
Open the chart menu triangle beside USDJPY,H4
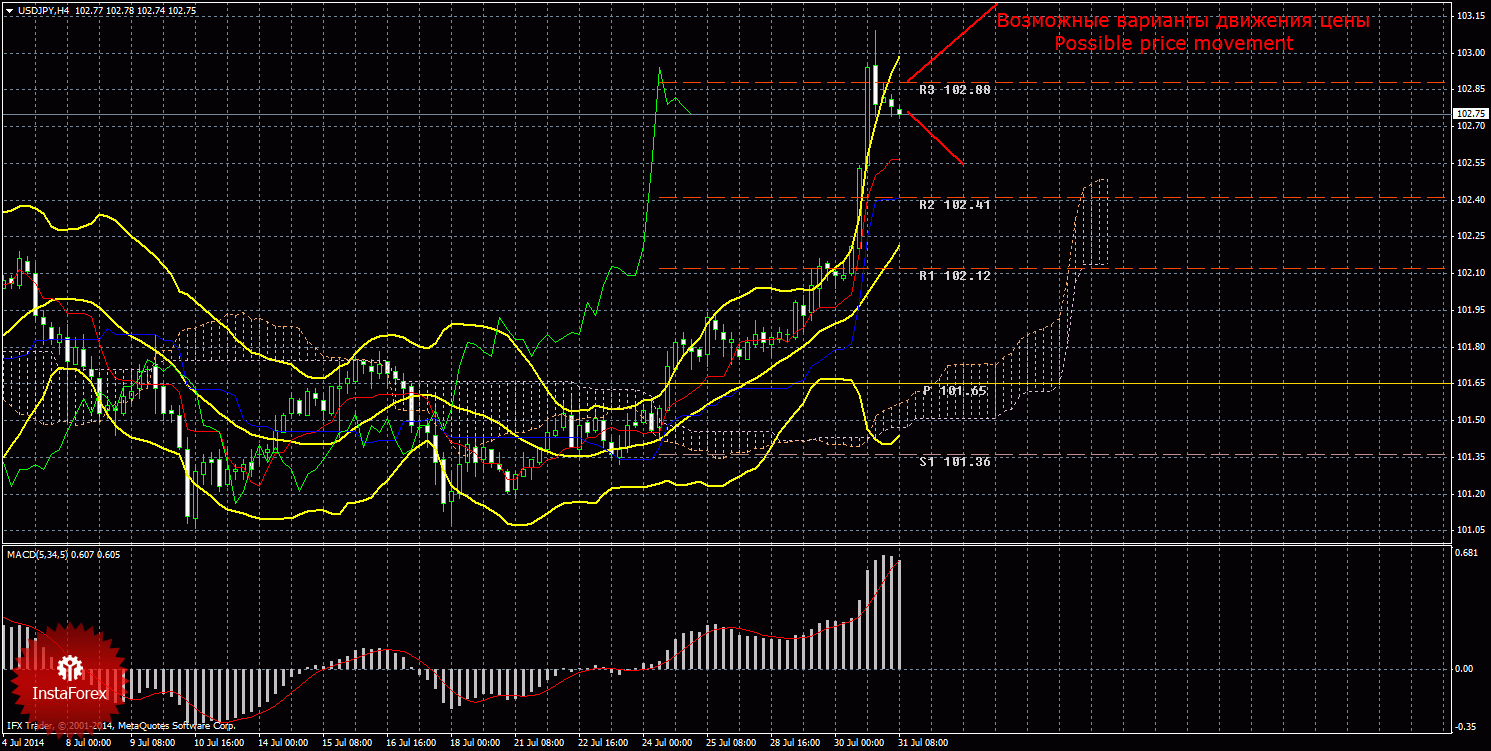pos(9,10)
